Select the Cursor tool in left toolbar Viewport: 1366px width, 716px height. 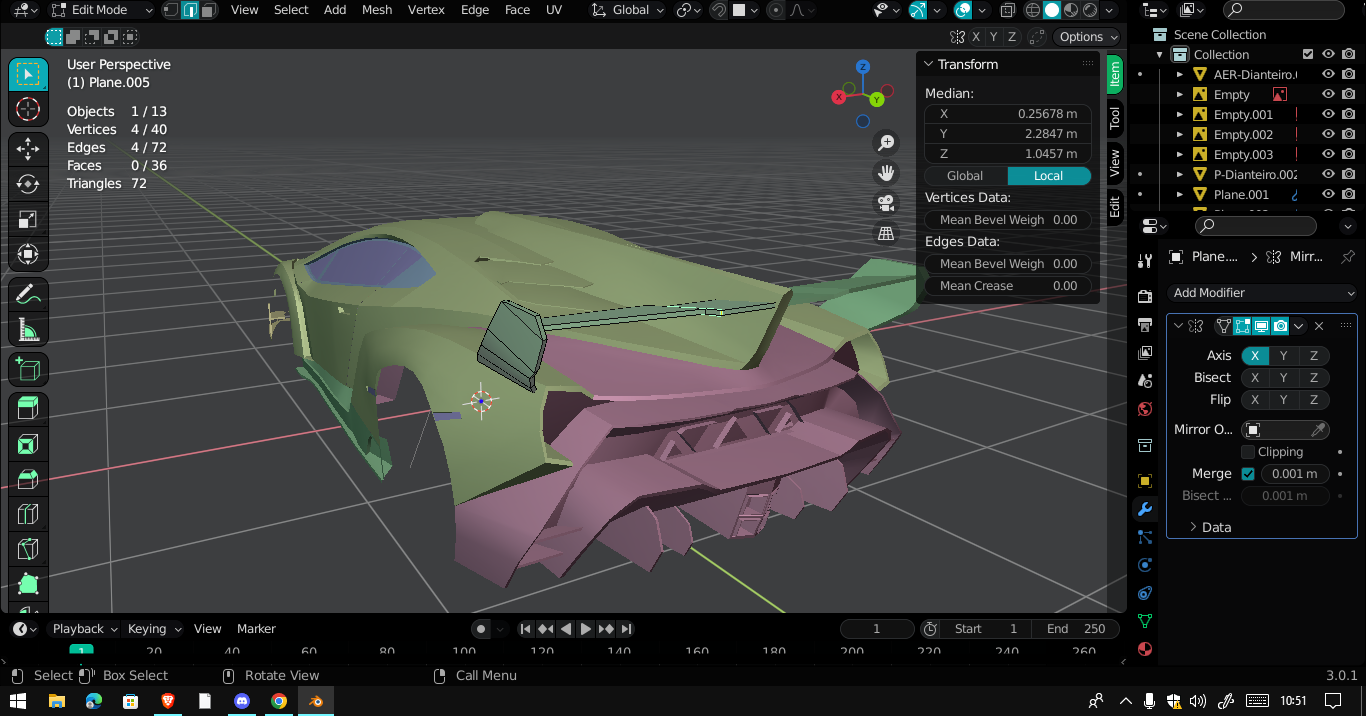click(28, 110)
